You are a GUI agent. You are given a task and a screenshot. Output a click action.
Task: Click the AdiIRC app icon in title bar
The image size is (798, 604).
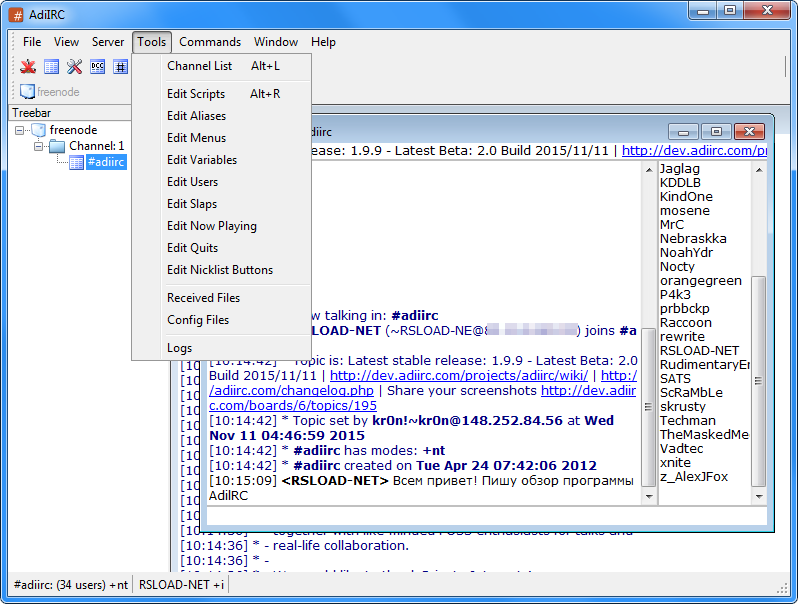coord(16,15)
